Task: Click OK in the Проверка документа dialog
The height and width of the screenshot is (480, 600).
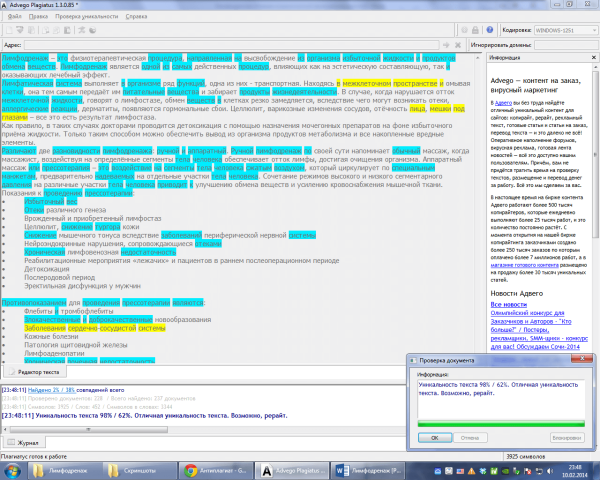Action: tap(435, 438)
